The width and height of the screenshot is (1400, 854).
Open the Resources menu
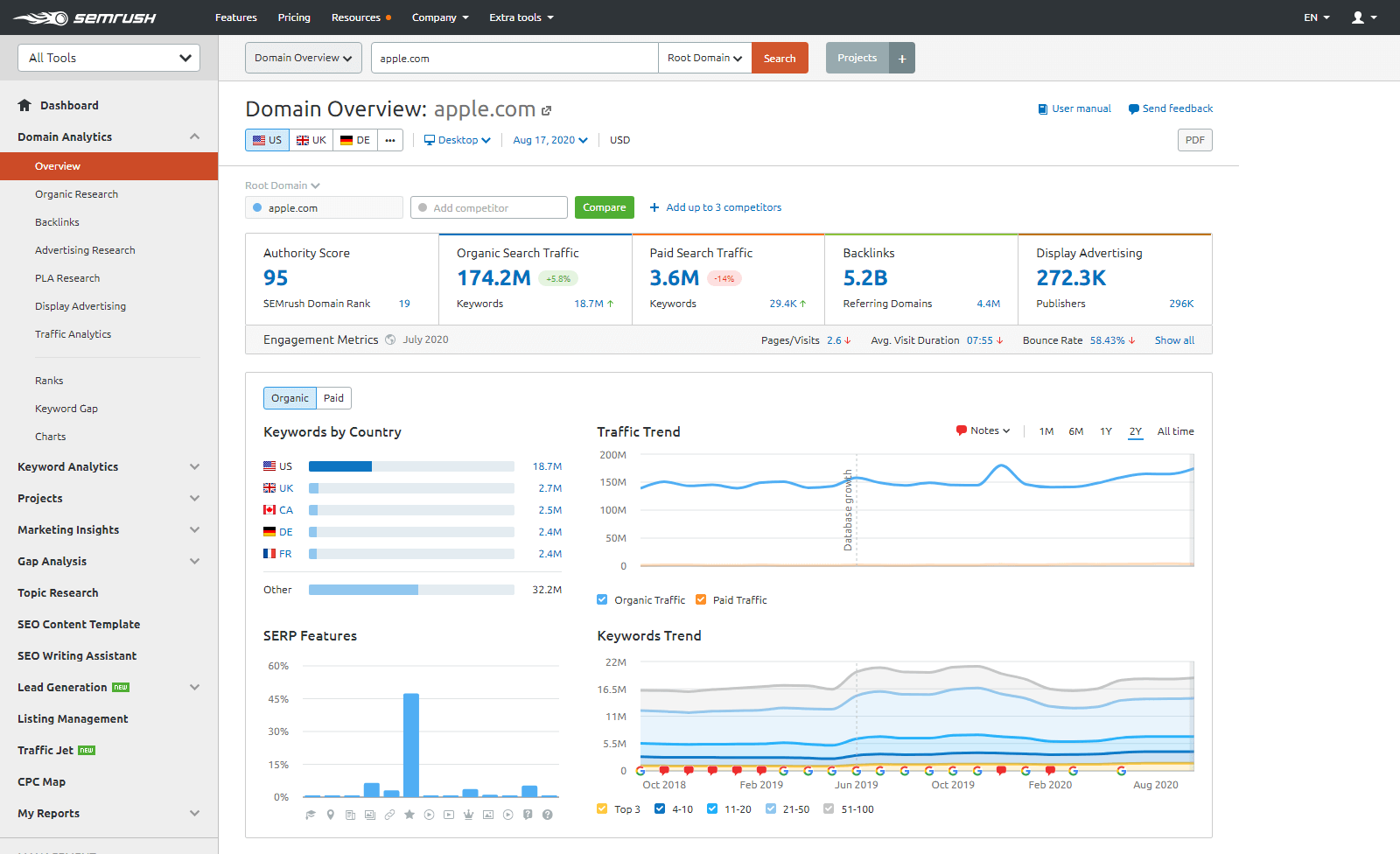point(361,17)
